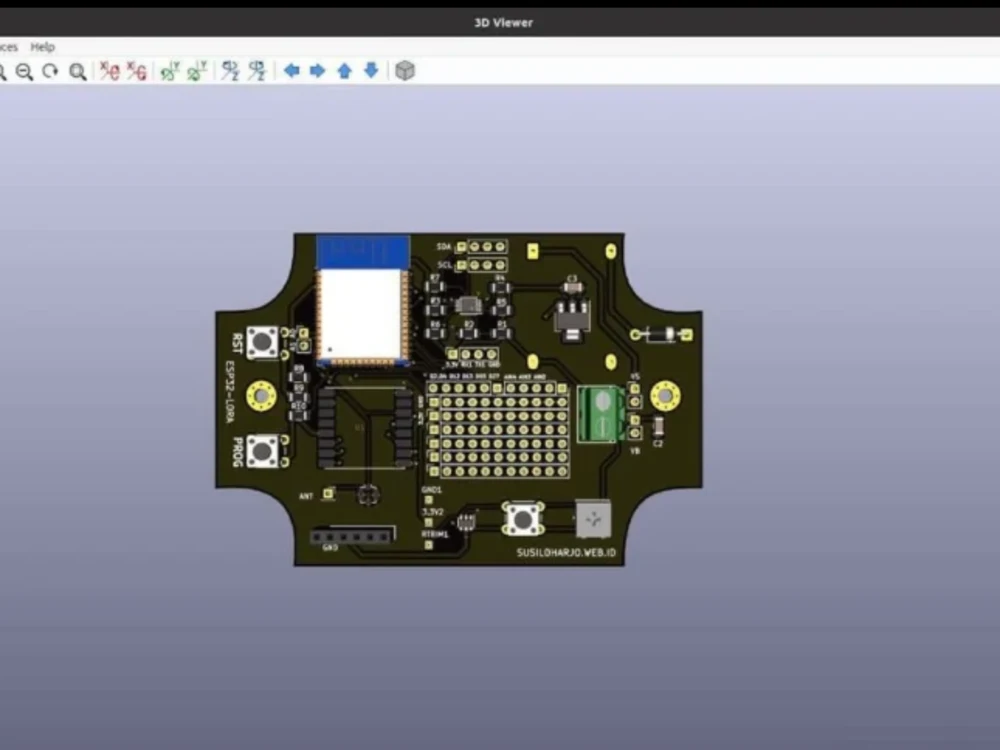Open the Help menu
Viewport: 1000px width, 750px height.
(42, 46)
